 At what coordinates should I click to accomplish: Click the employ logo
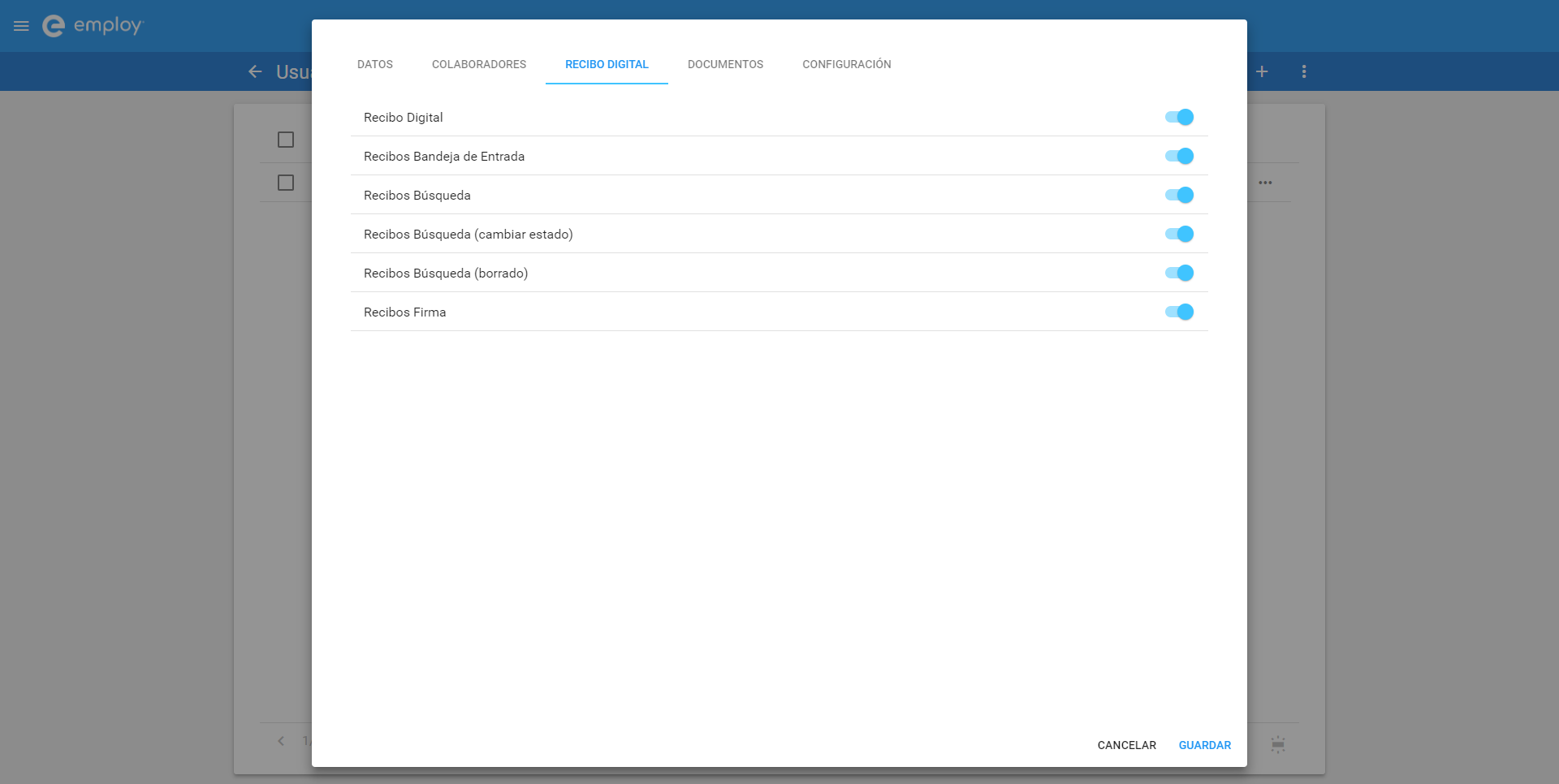pyautogui.click(x=93, y=26)
